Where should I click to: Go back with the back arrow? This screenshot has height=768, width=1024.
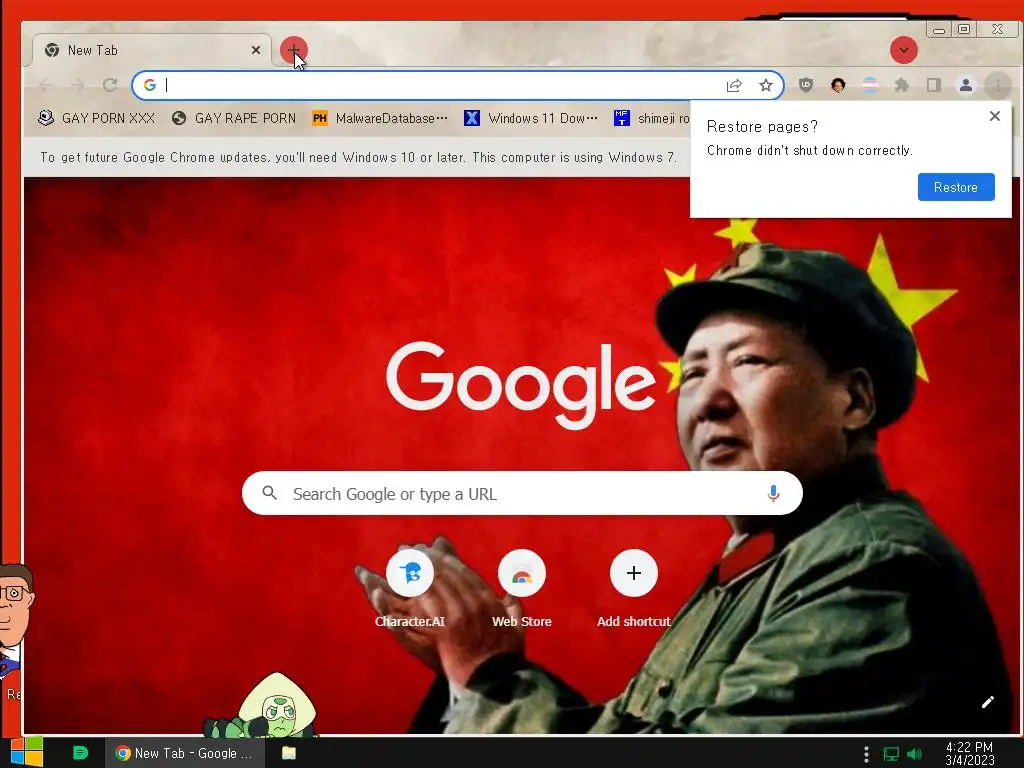pos(46,85)
